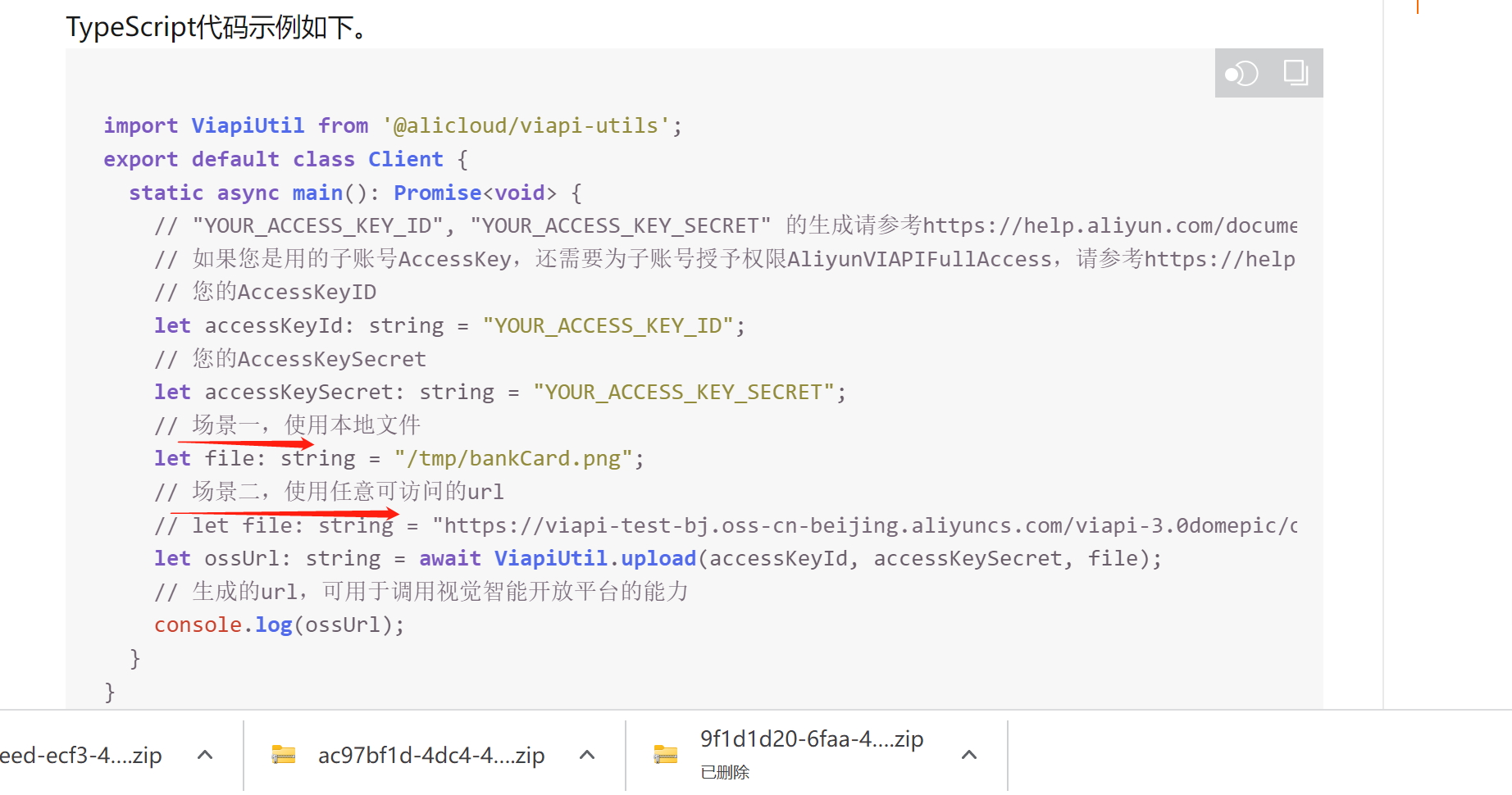Click the TypeScript代码示例如下 heading text
Screen dimensions: 1512x795
(217, 28)
